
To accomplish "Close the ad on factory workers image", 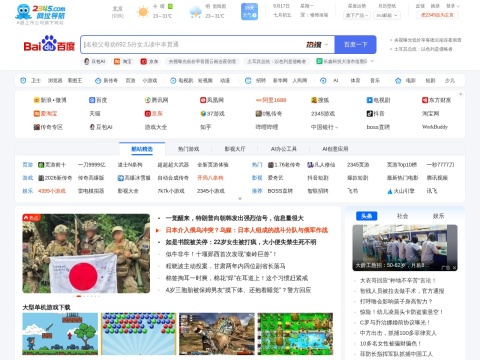I will coord(454,267).
